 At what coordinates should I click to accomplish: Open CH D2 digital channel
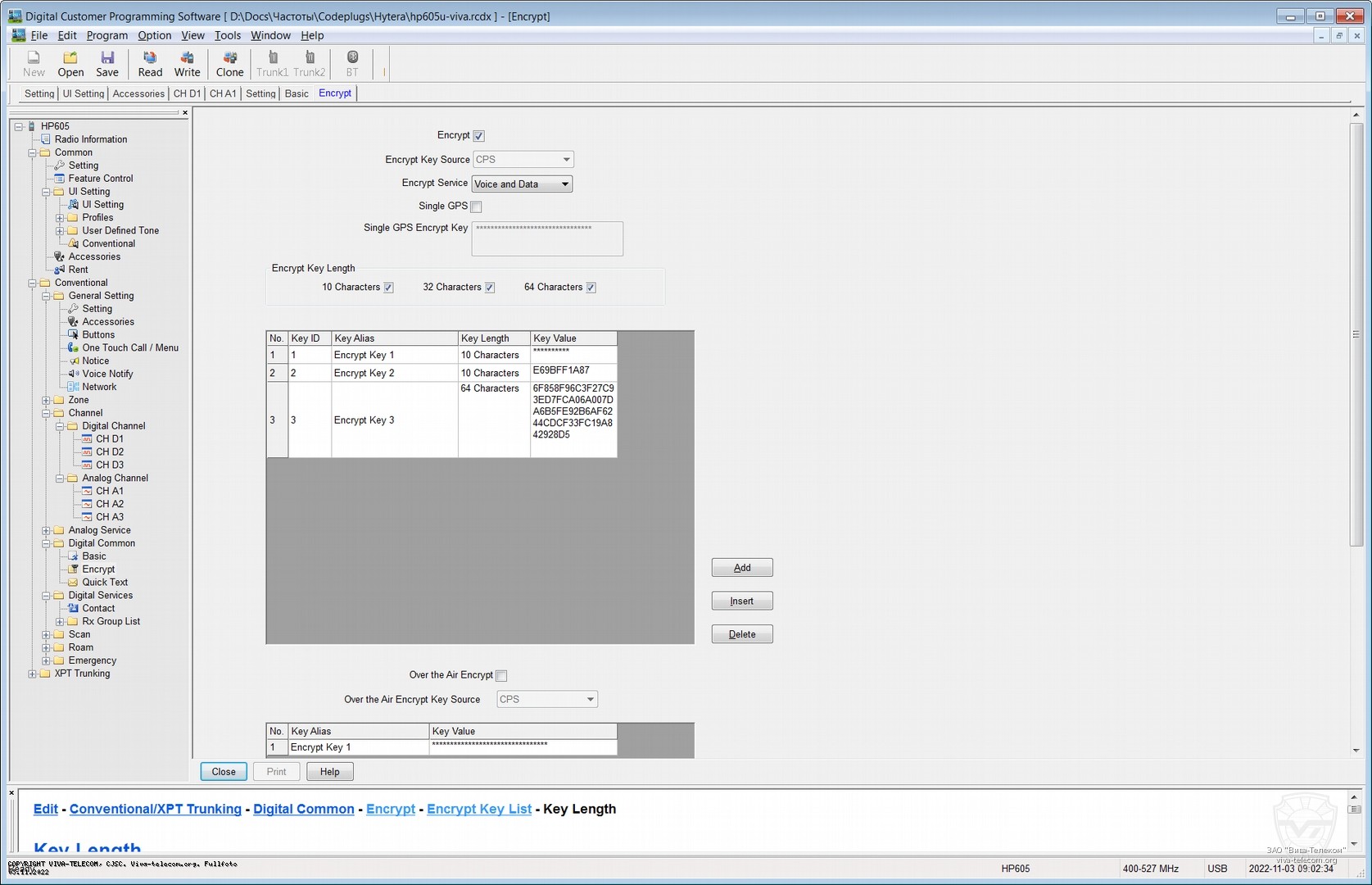tap(109, 452)
